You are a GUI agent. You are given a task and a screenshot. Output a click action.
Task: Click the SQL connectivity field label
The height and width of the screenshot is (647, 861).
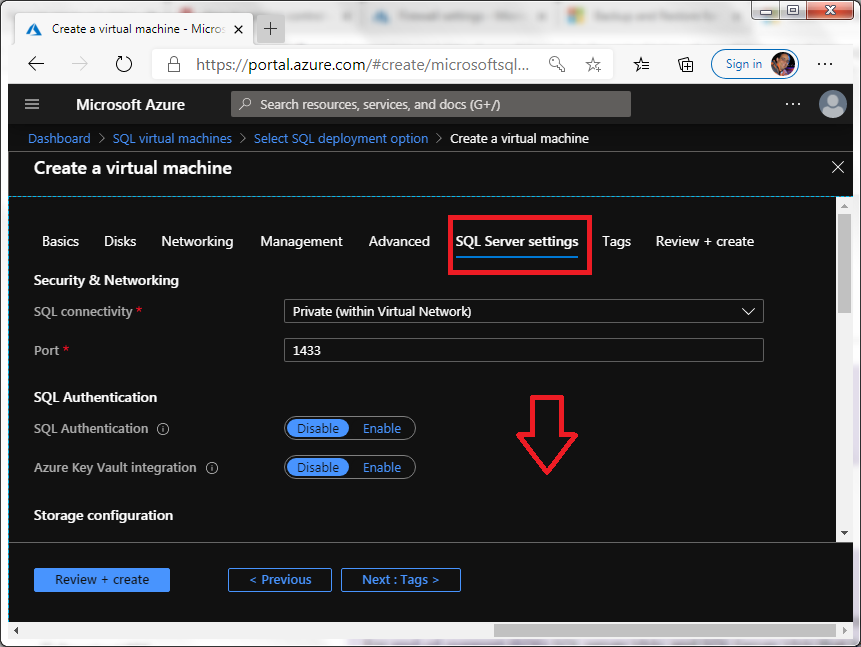pos(83,311)
